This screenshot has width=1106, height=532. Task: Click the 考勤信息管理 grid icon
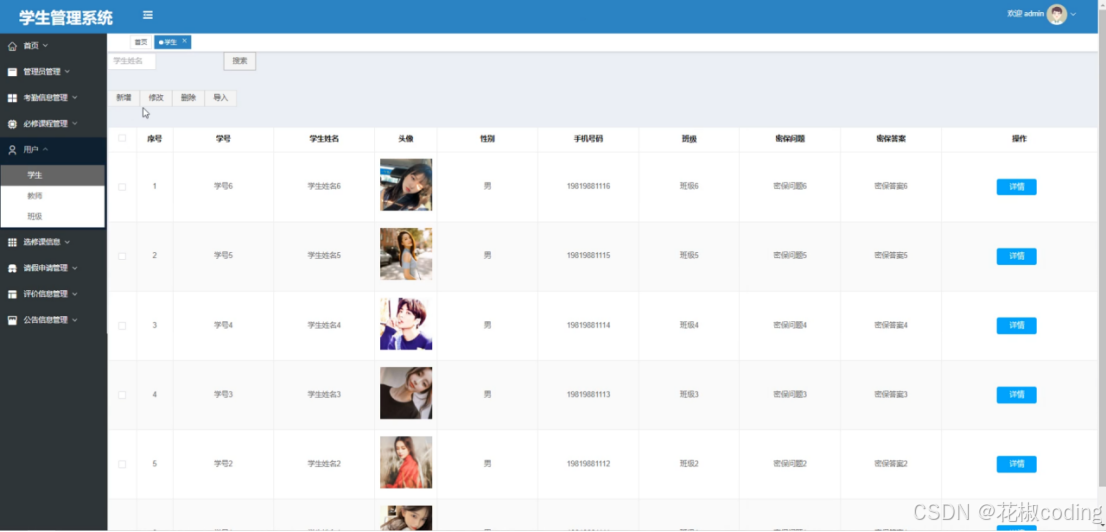12,98
